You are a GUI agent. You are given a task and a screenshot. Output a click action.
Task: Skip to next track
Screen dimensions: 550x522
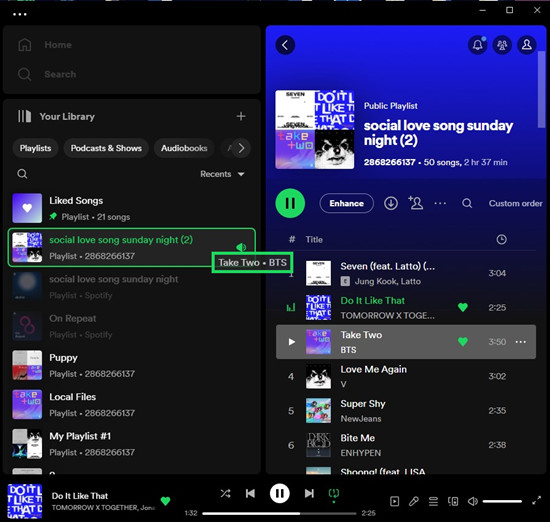(309, 494)
